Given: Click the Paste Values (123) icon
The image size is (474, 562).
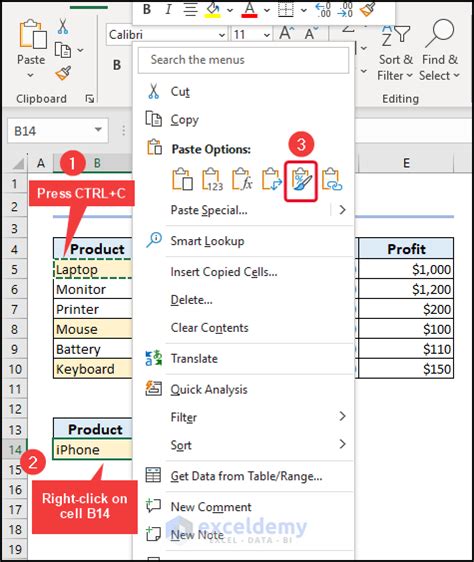Looking at the screenshot, I should pos(212,179).
